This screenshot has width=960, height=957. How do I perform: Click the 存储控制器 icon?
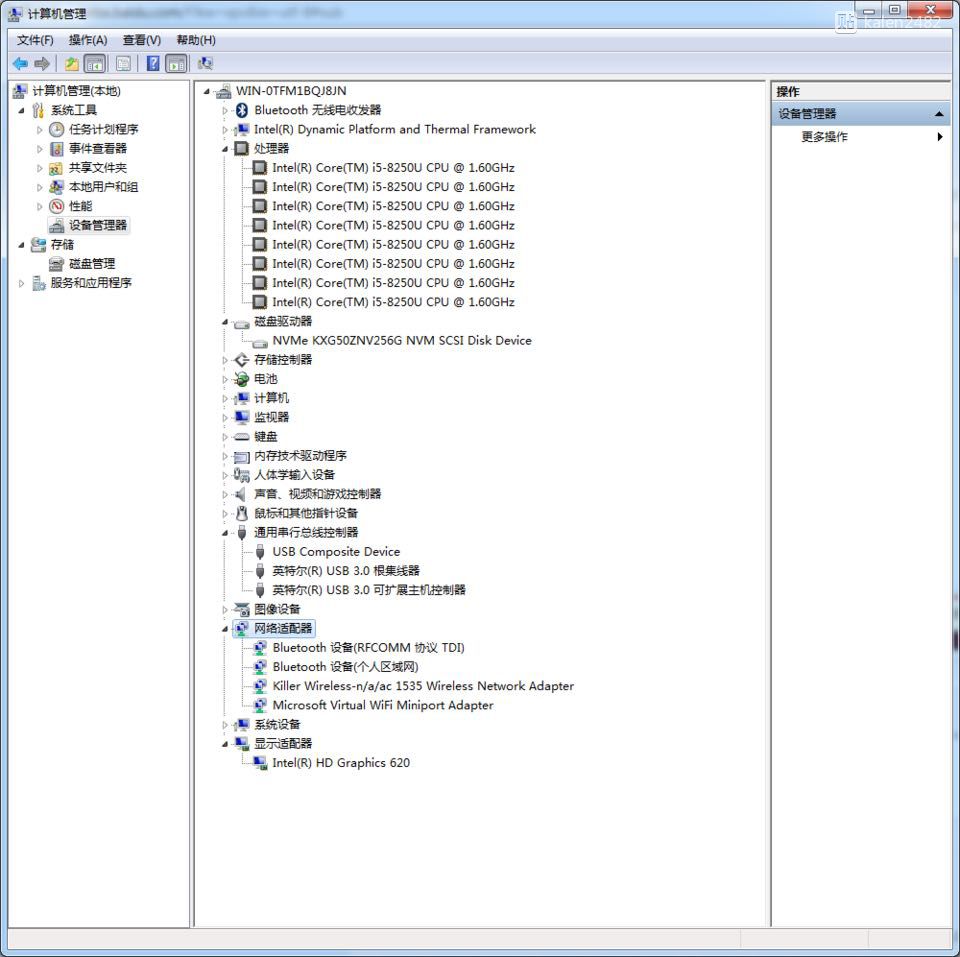click(242, 360)
